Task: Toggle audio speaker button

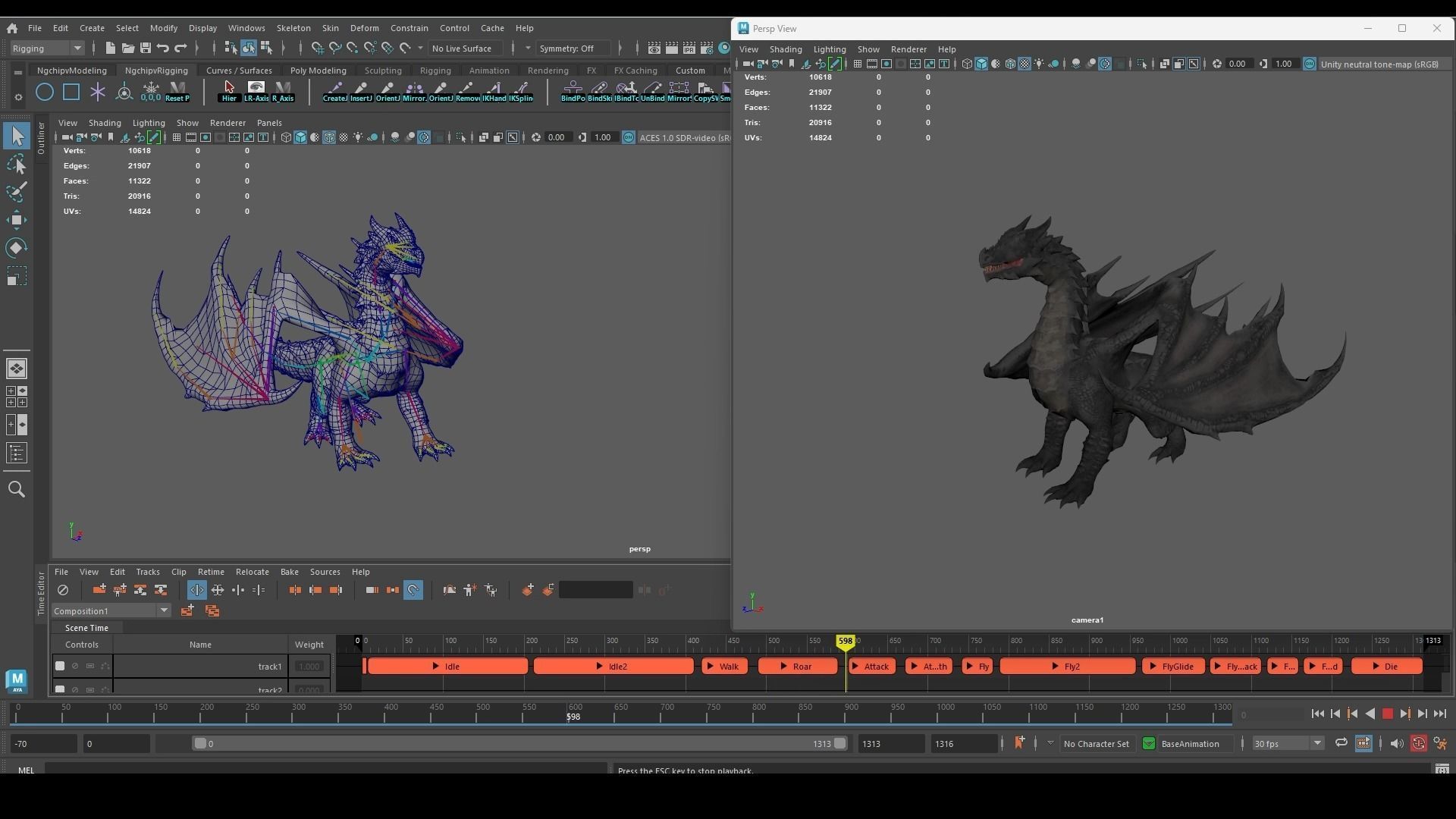Action: pos(1397,743)
